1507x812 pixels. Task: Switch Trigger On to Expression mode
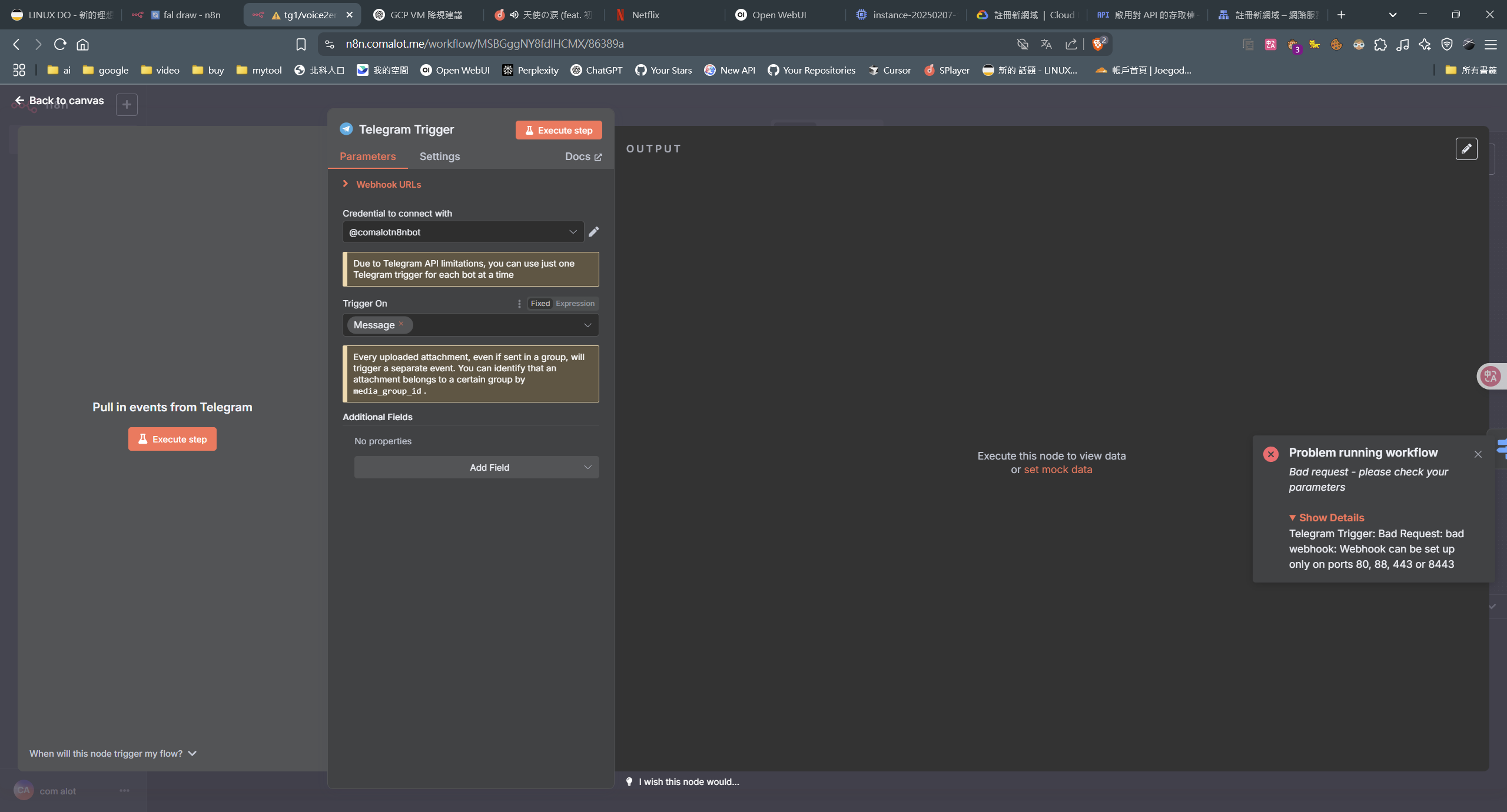575,304
